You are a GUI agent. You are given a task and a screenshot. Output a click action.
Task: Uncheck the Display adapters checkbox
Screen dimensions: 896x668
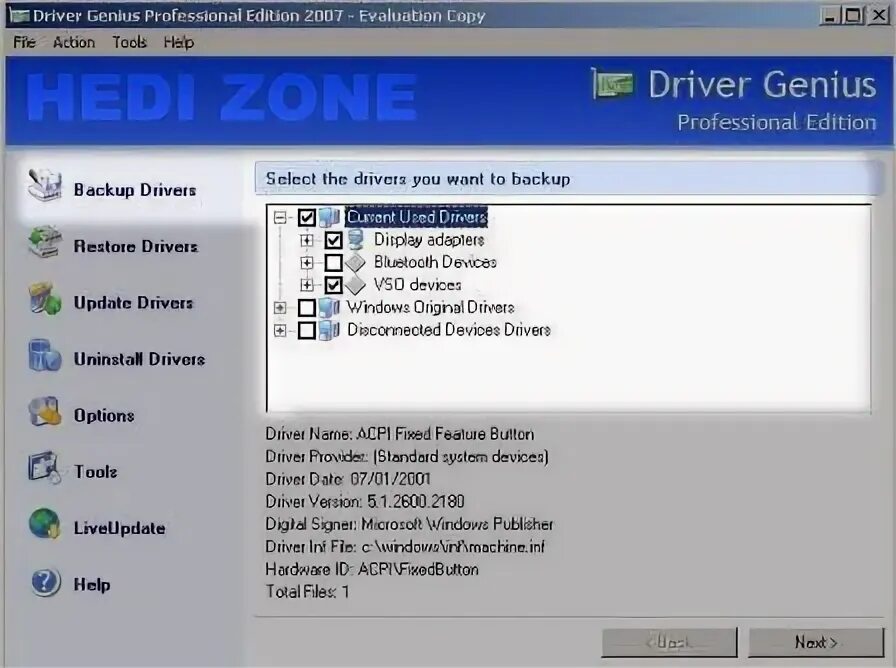pyautogui.click(x=333, y=240)
